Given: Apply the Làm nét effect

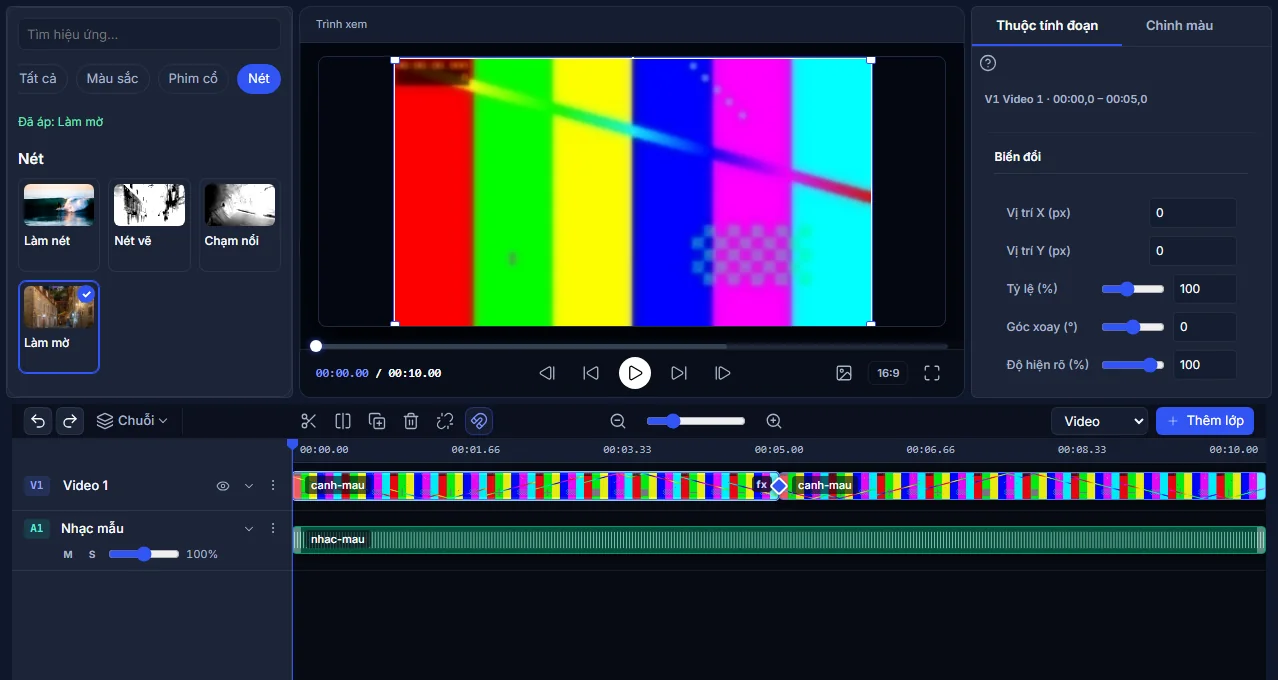Looking at the screenshot, I should (59, 225).
